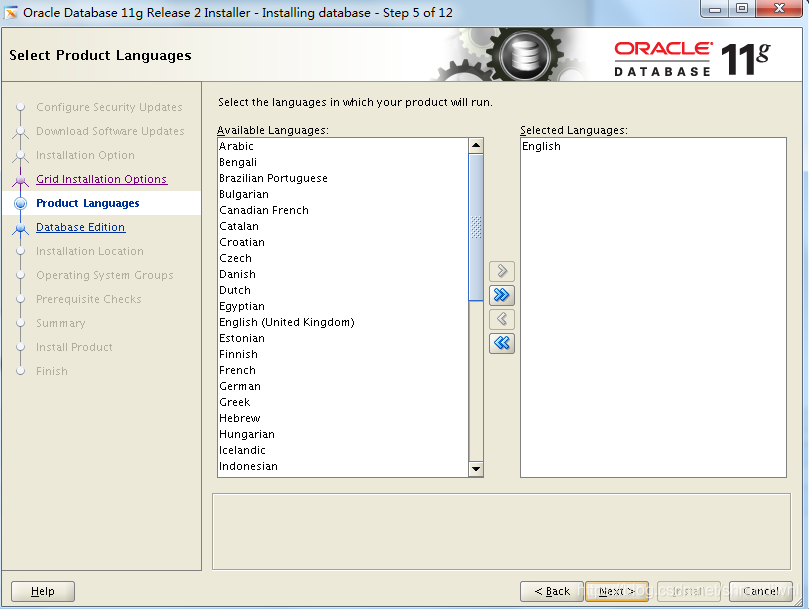Click the single left arrow remove button
This screenshot has height=609, width=809.
click(x=502, y=319)
